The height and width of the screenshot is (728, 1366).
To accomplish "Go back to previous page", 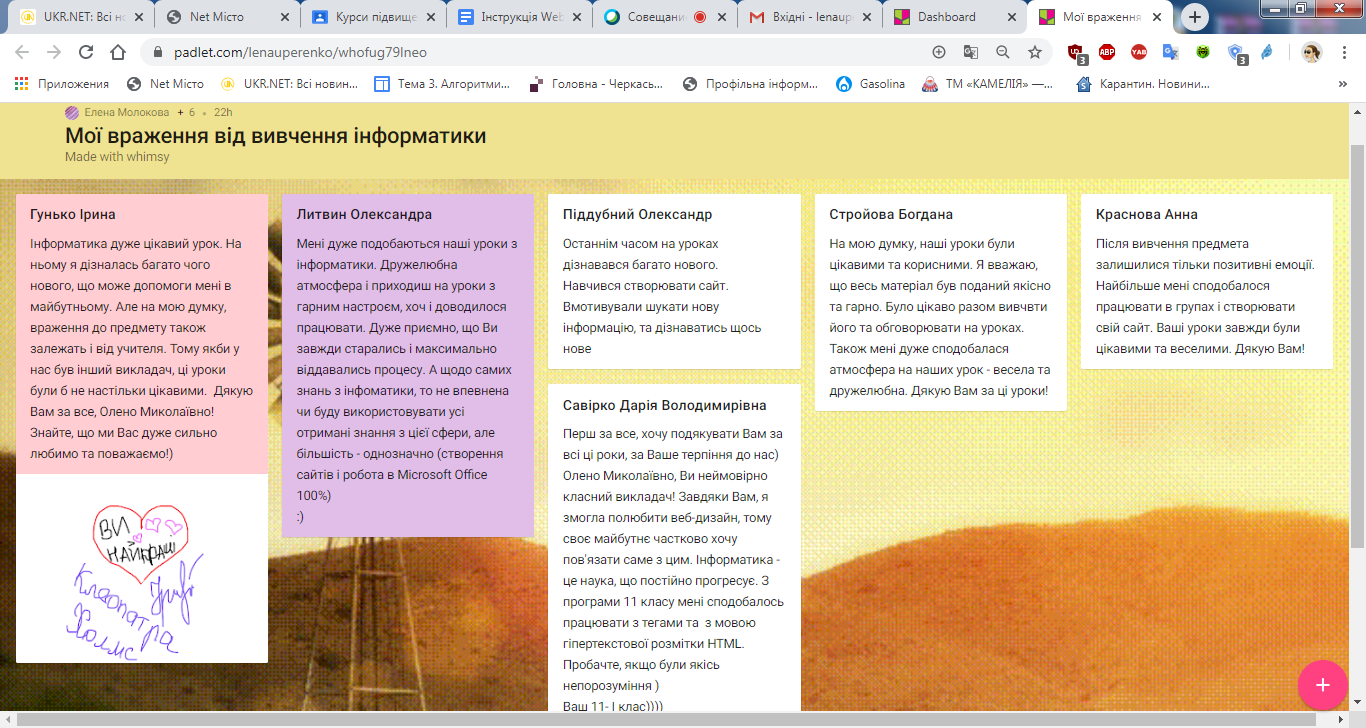I will pyautogui.click(x=22, y=52).
